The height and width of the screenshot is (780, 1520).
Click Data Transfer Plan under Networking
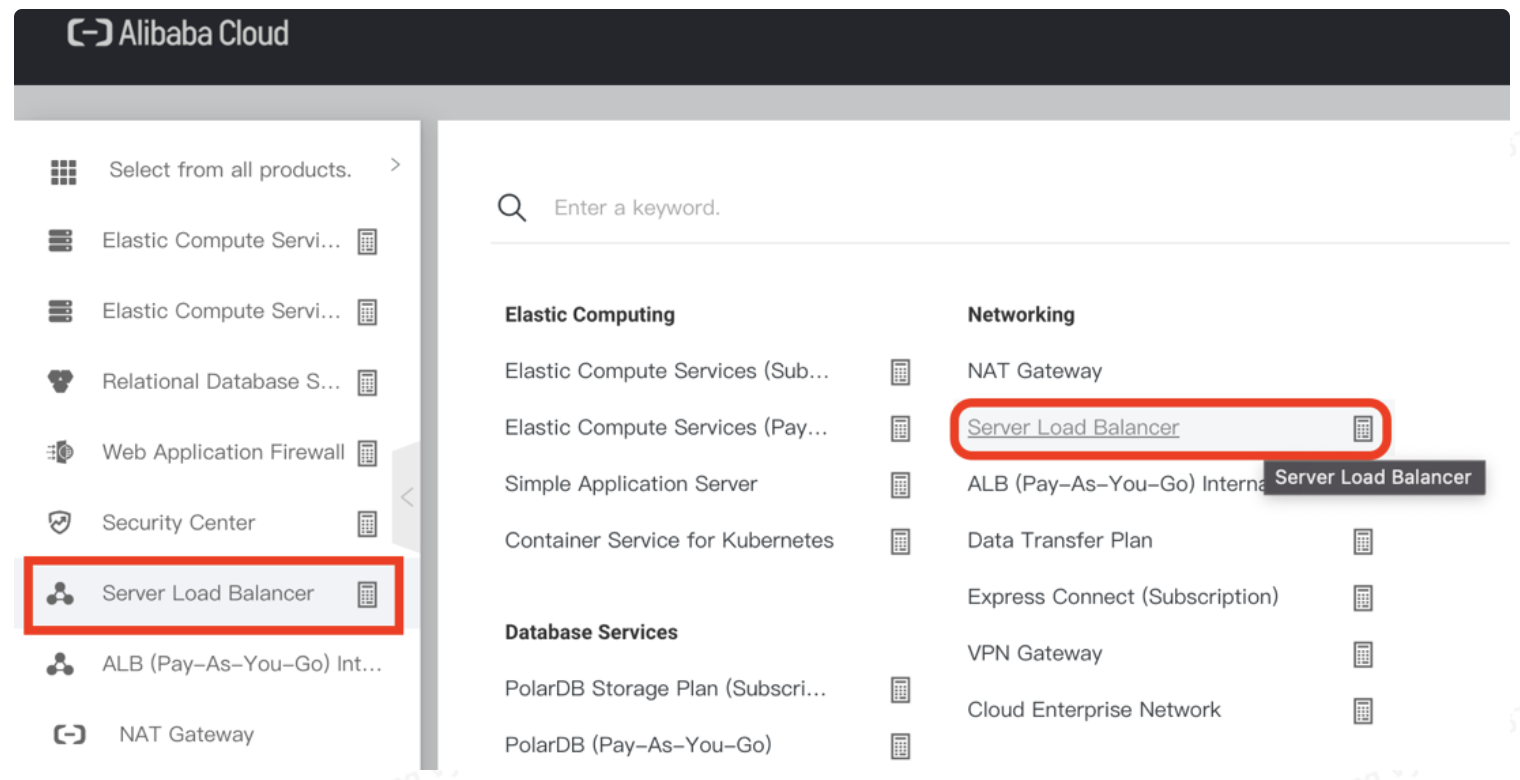tap(1059, 540)
